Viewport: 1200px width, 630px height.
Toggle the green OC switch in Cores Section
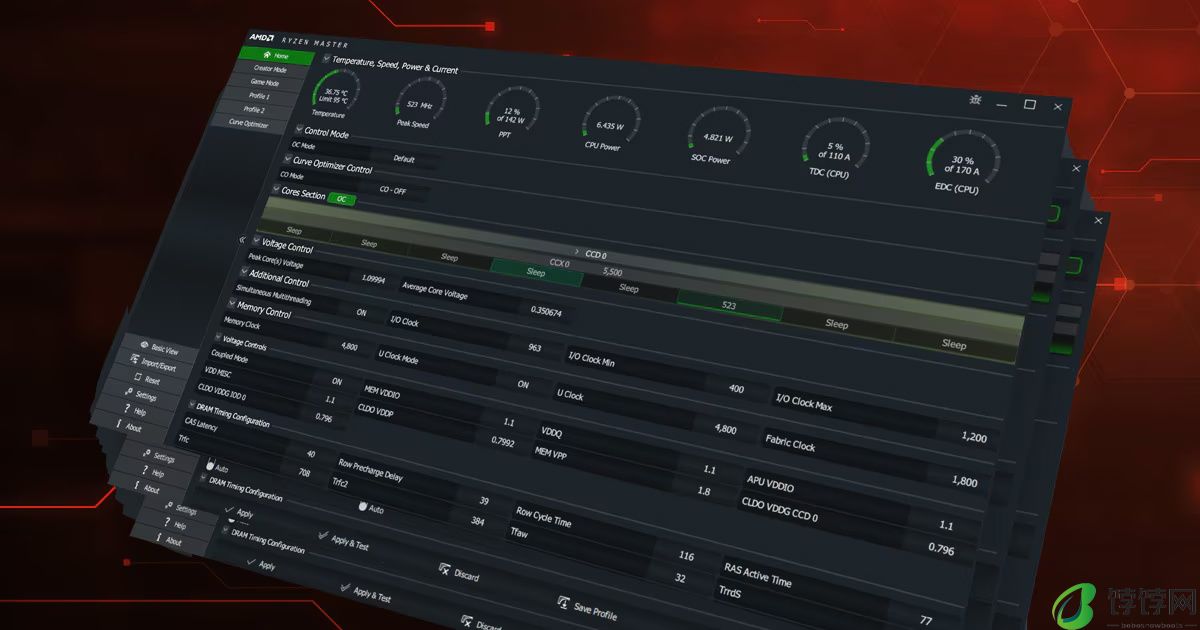pos(342,199)
